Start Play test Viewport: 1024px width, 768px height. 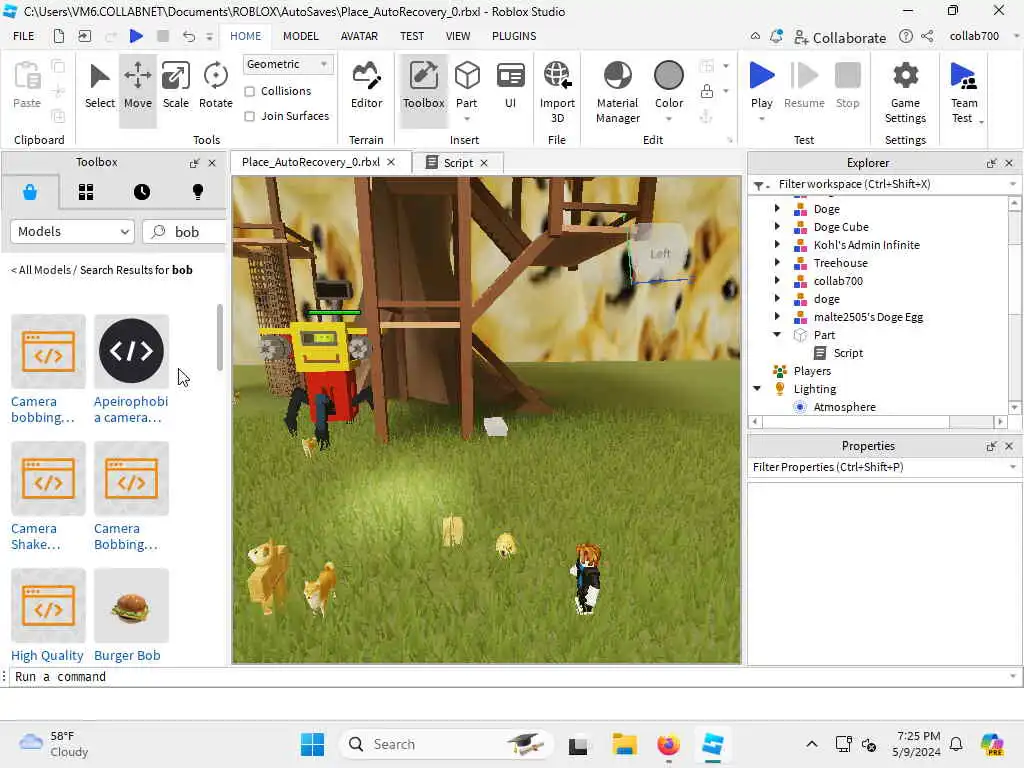coord(761,84)
